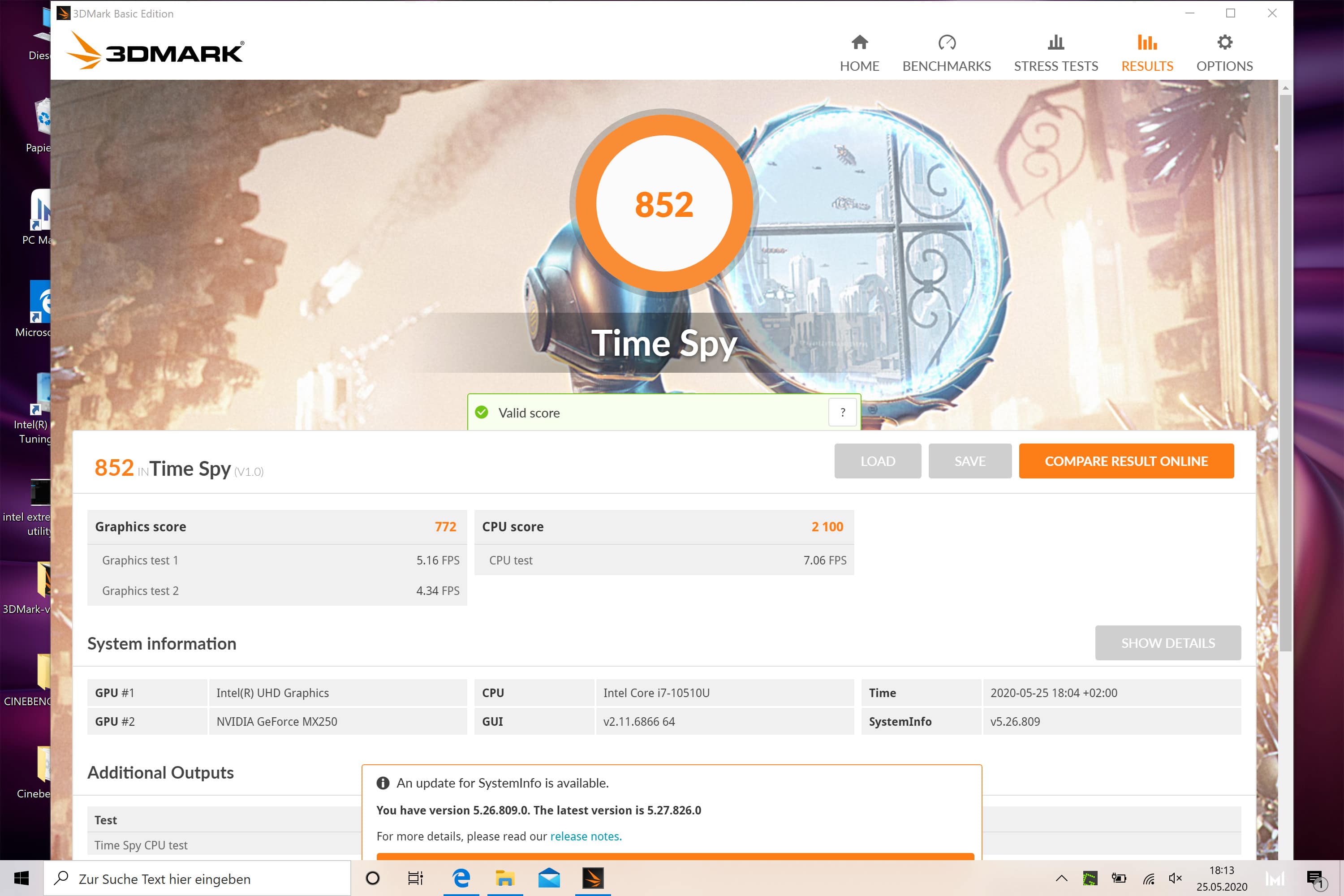The image size is (1344, 896).
Task: Click SHOW DETAILS for system information
Action: tap(1167, 642)
